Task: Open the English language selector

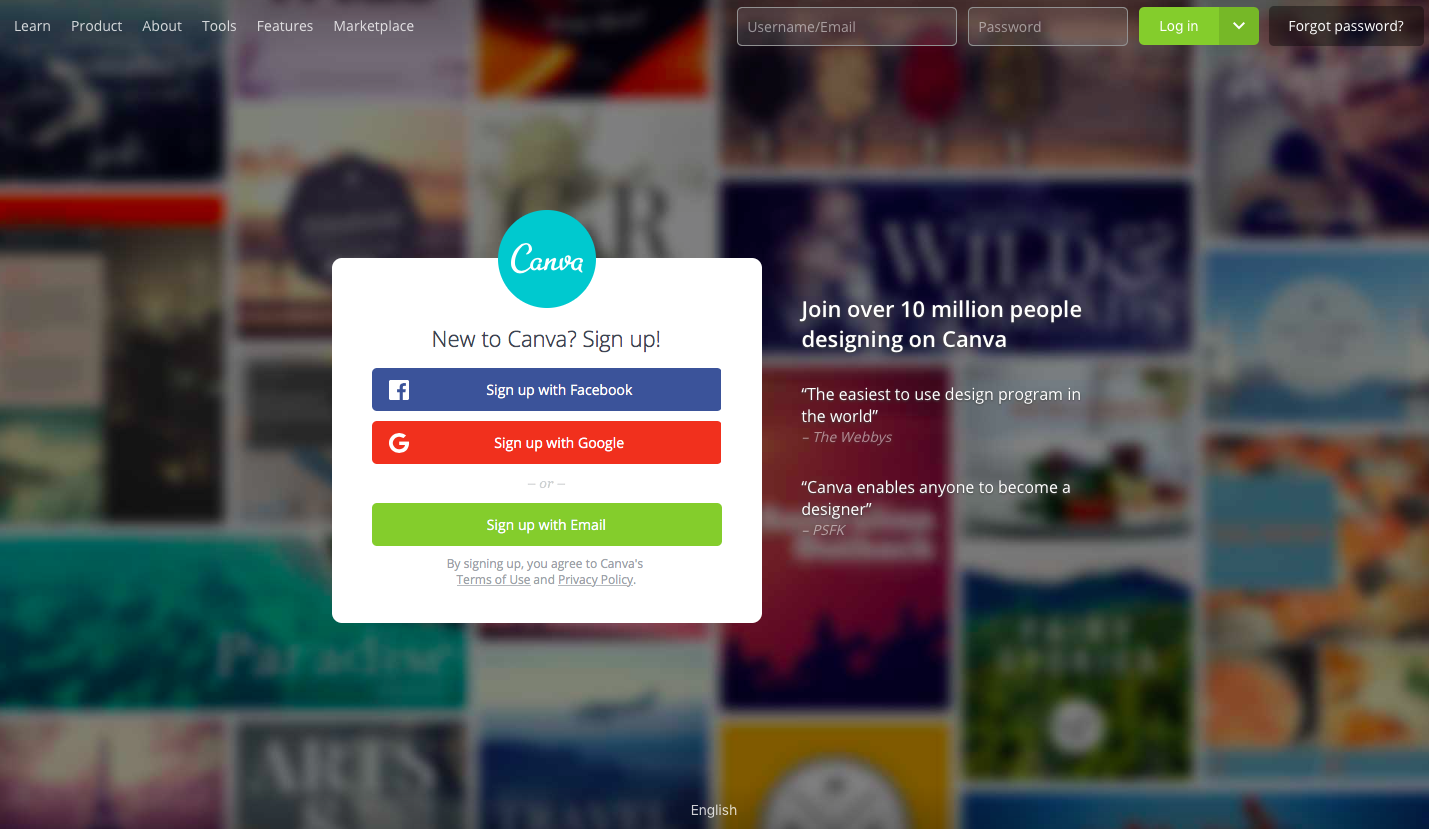Action: 714,810
